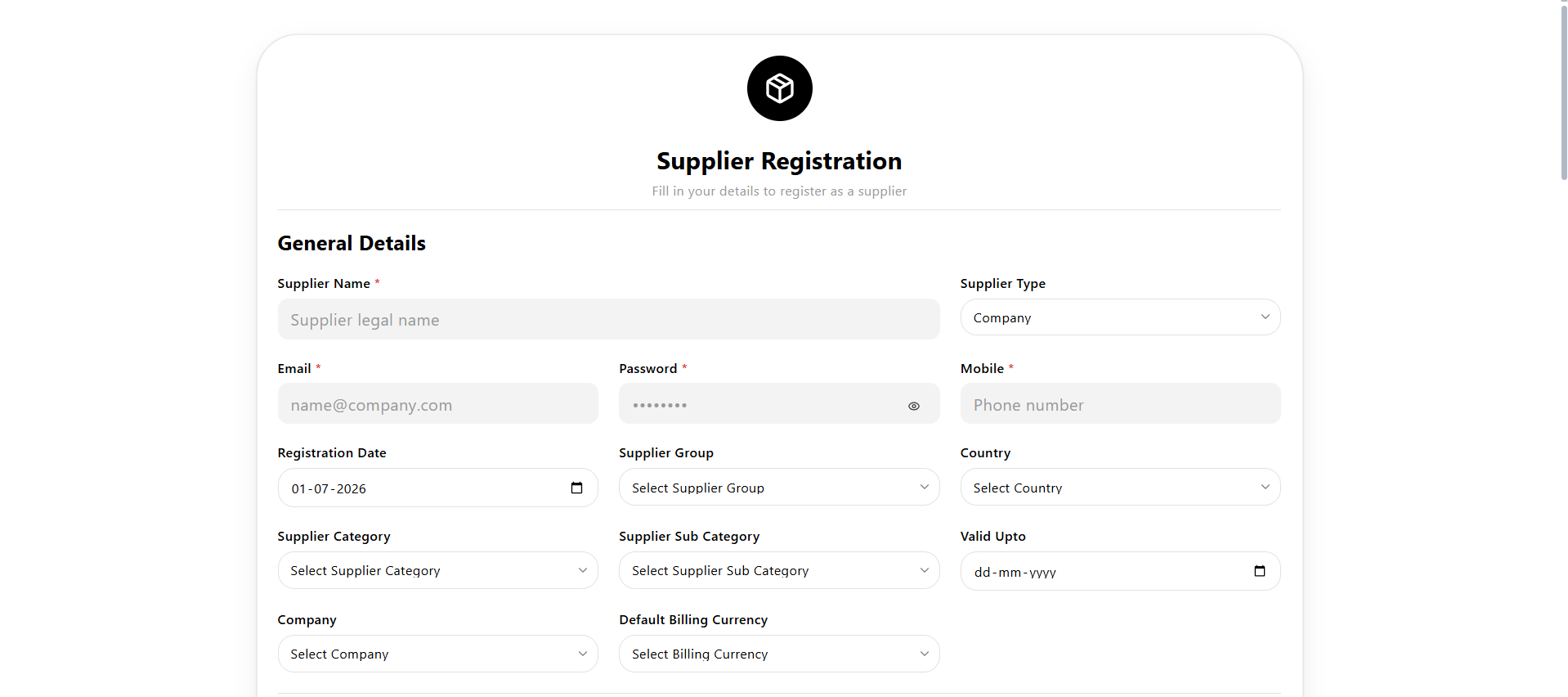Expand the Select Supplier Category dropdown
Image resolution: width=1568 pixels, height=697 pixels.
(x=437, y=570)
